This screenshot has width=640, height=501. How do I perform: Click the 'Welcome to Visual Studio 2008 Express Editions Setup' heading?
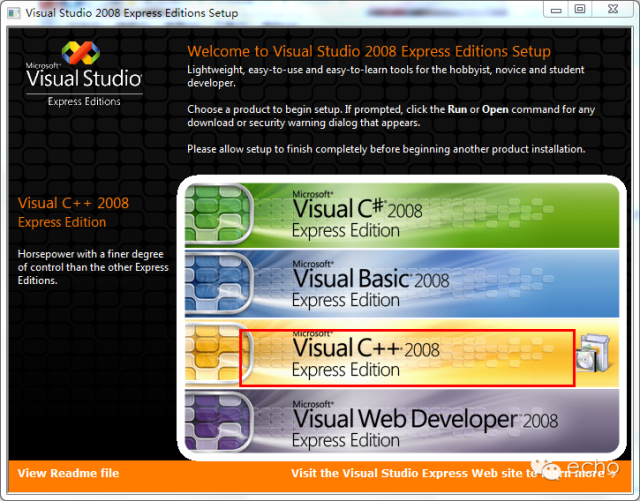pos(369,51)
